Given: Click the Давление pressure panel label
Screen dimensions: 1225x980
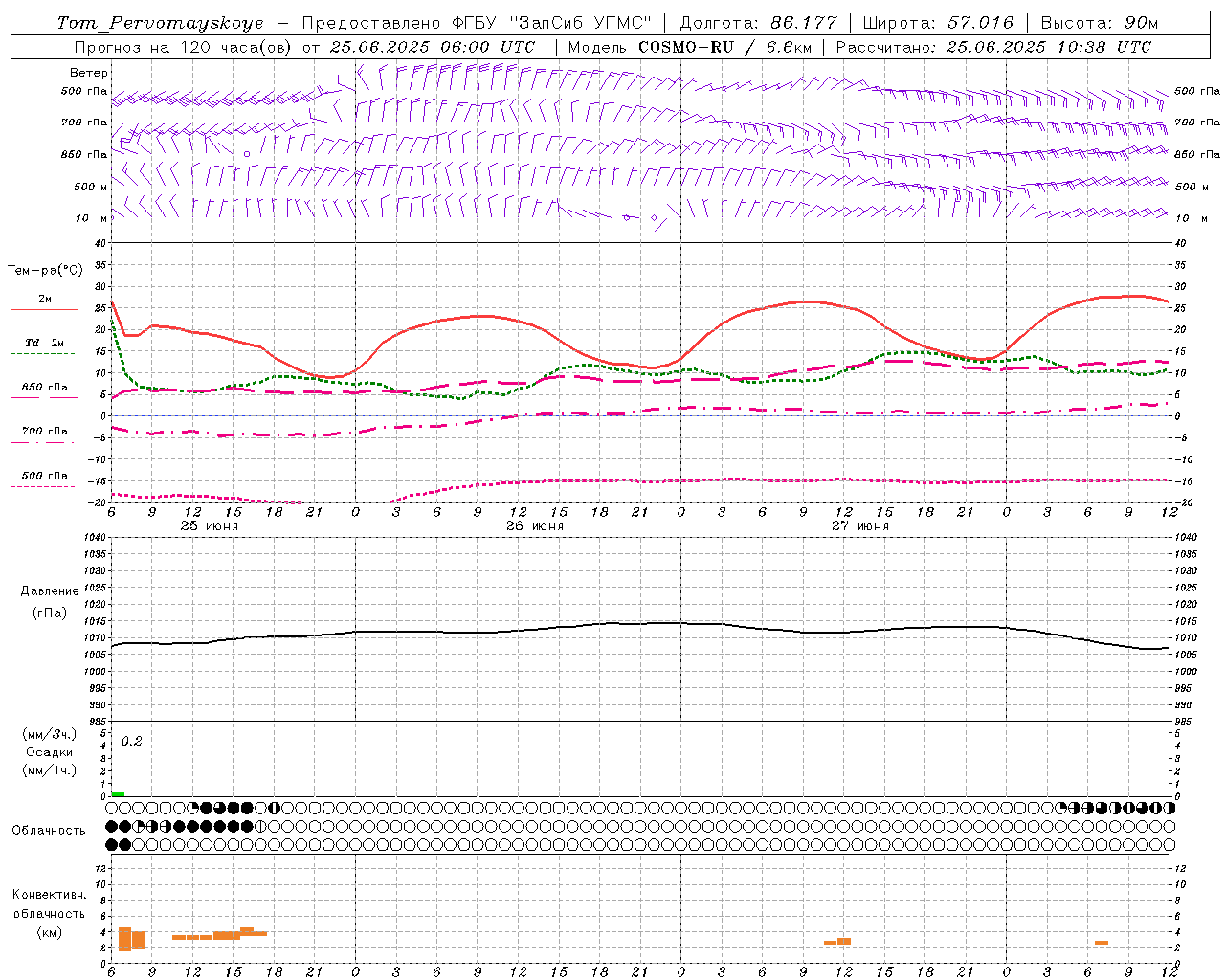Looking at the screenshot, I should (50, 591).
